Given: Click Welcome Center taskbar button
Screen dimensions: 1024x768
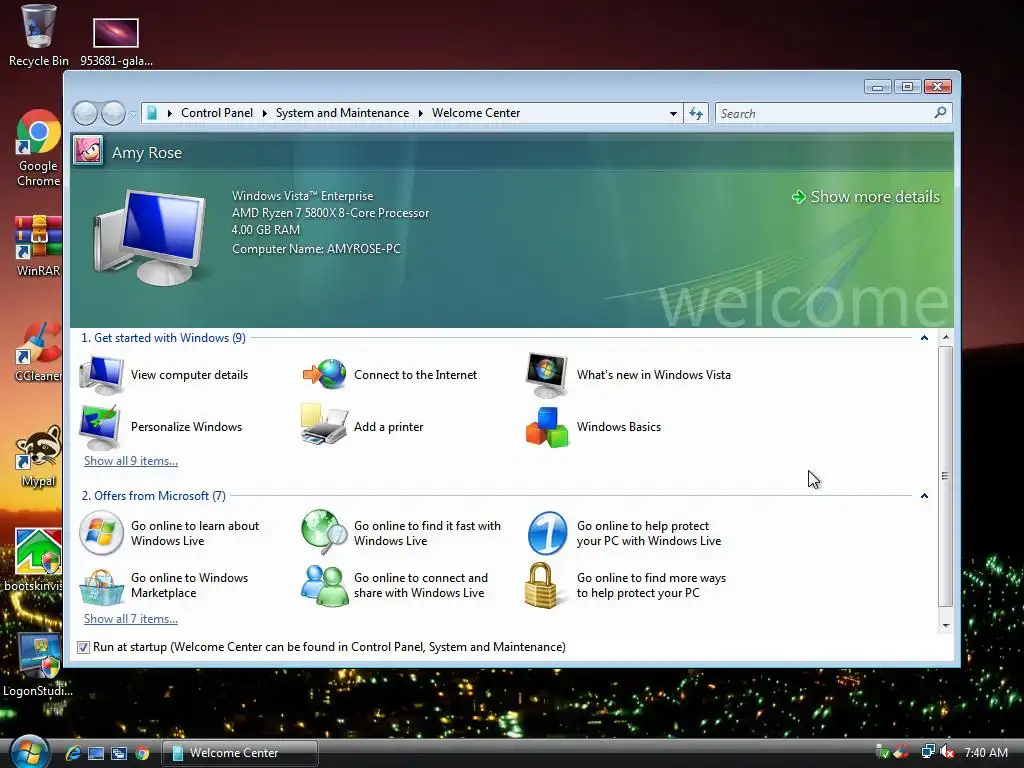Looking at the screenshot, I should coord(240,753).
